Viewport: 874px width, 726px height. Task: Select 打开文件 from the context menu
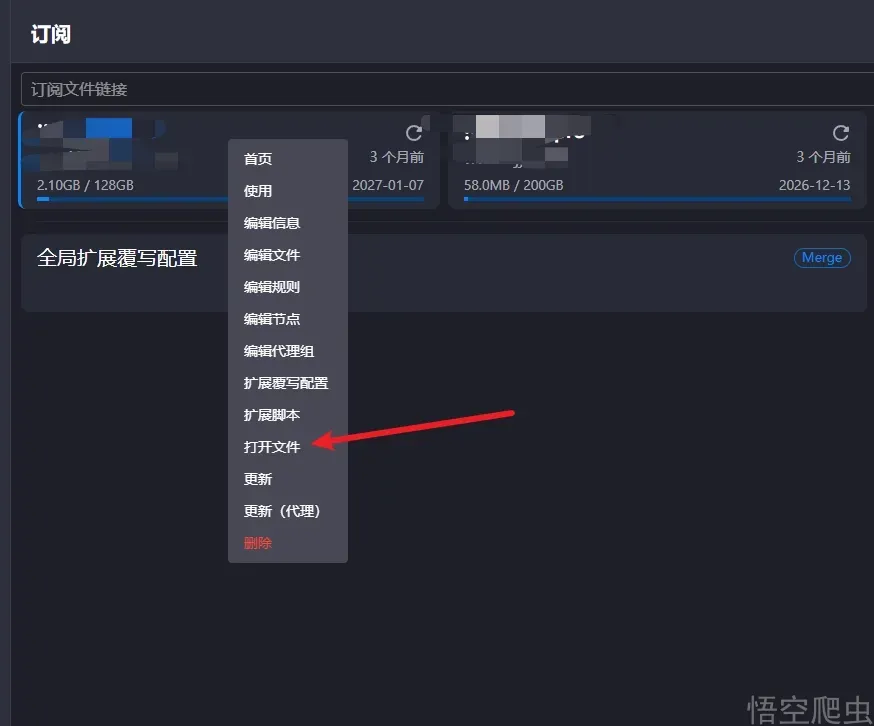click(x=272, y=447)
